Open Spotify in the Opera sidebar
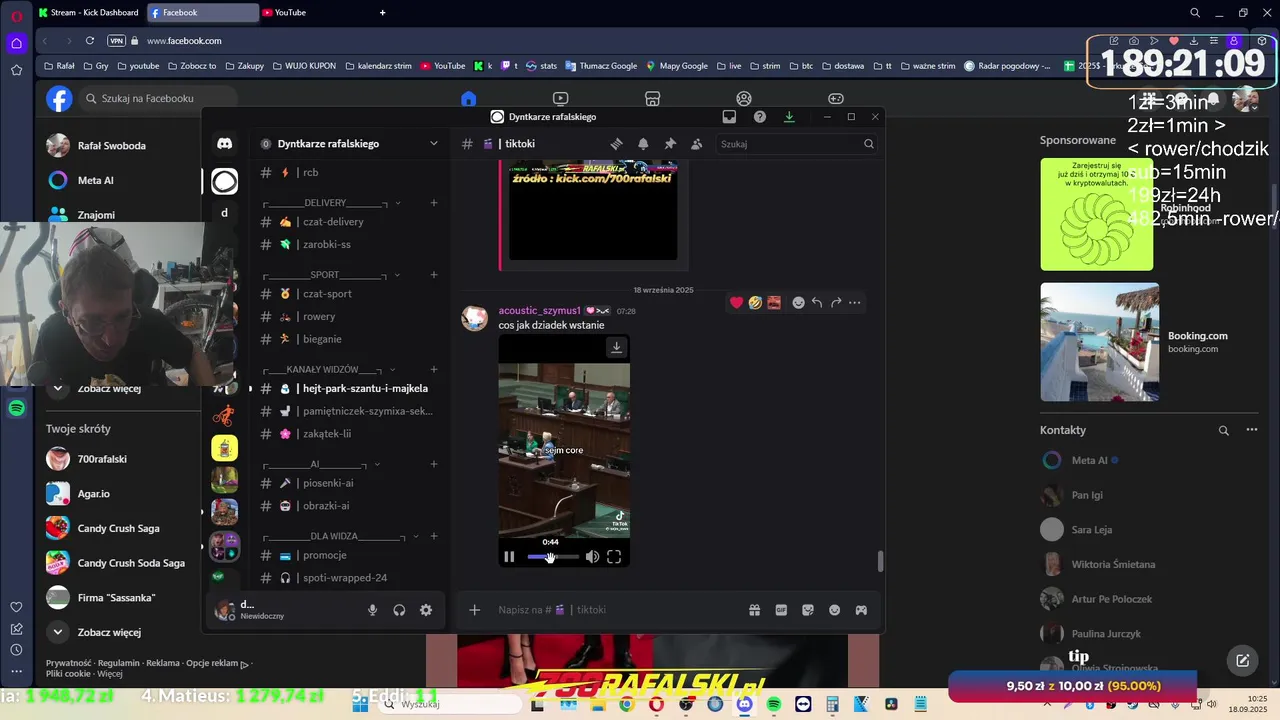 [17, 408]
